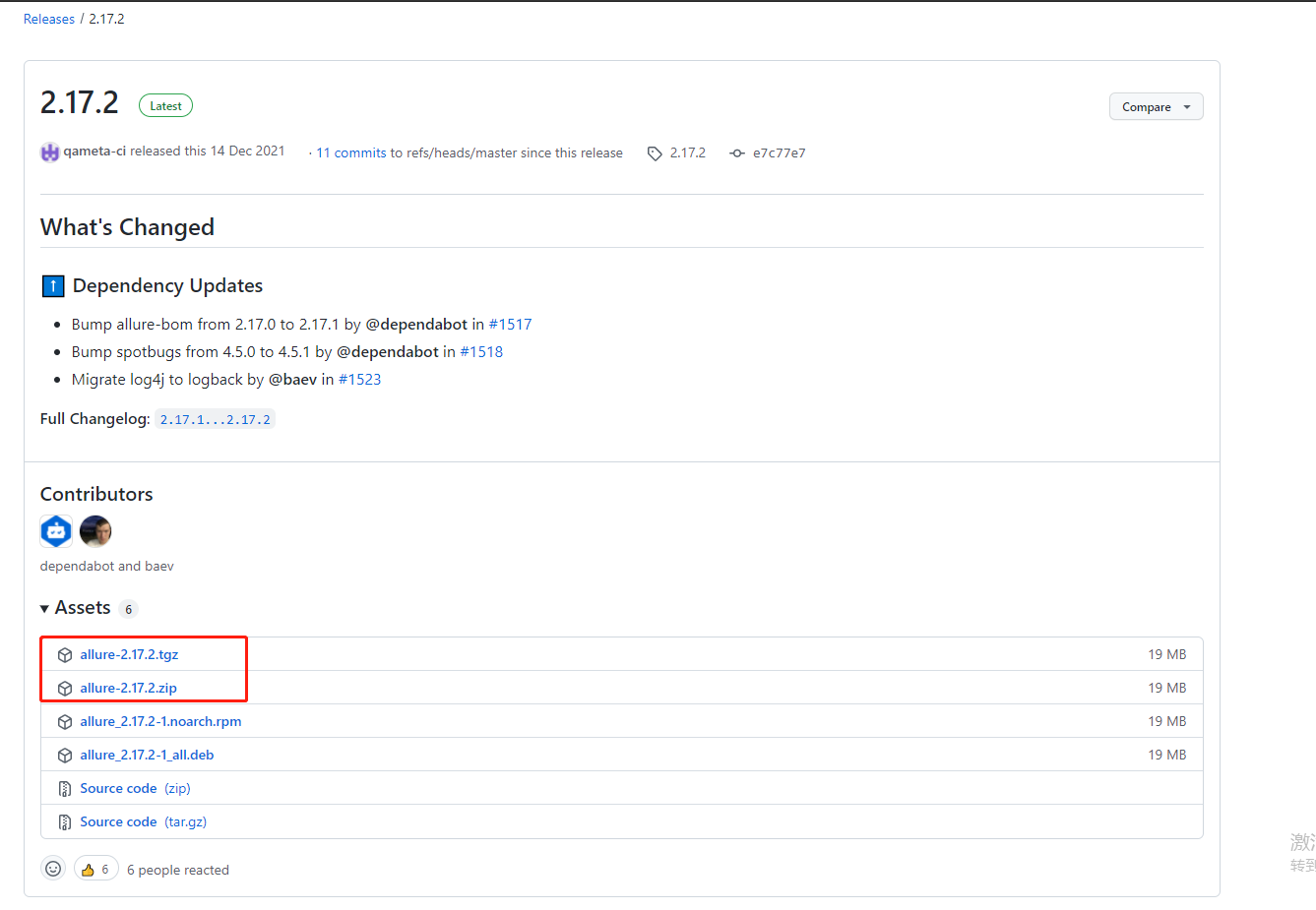Open the qameta-ci author link

pyautogui.click(x=94, y=151)
